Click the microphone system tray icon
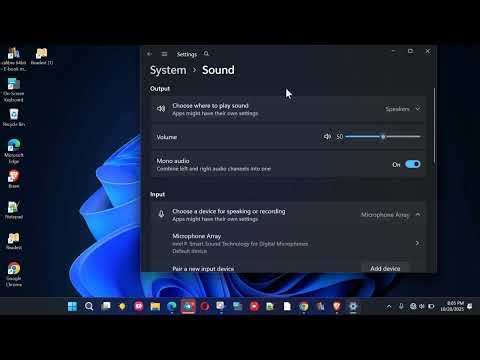The width and height of the screenshot is (480, 360). (x=401, y=306)
